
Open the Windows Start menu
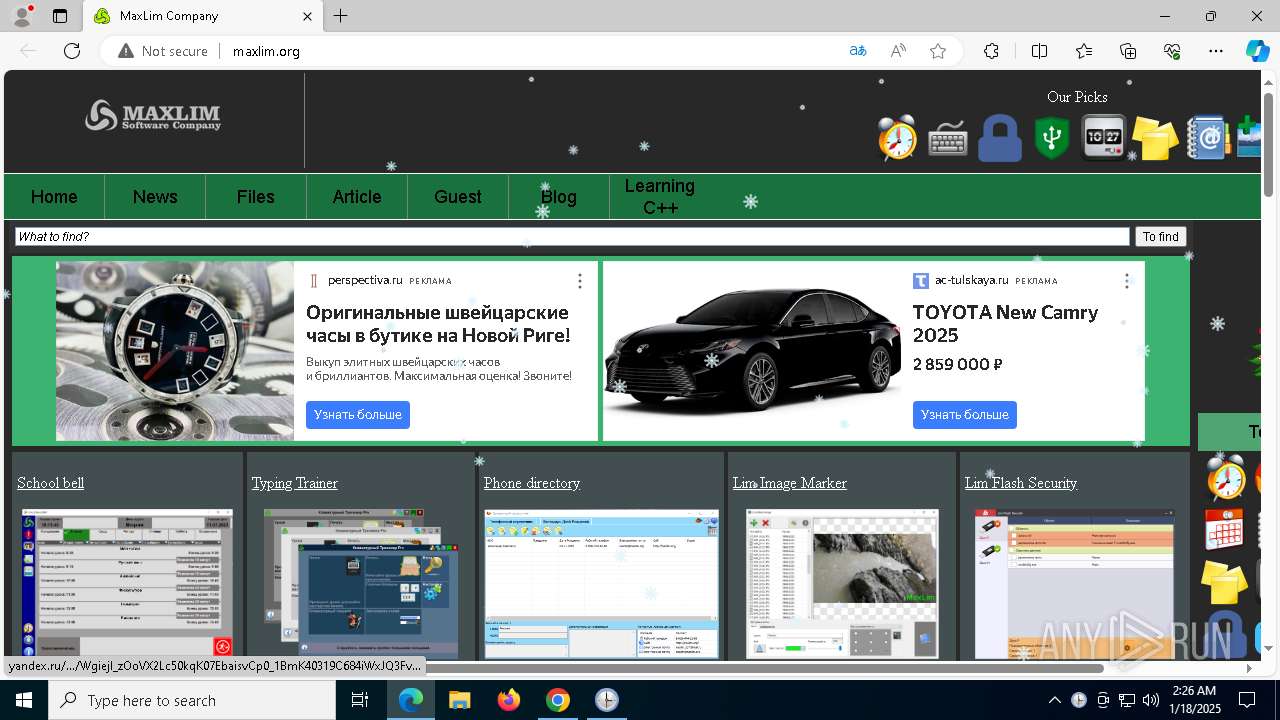tap(24, 700)
